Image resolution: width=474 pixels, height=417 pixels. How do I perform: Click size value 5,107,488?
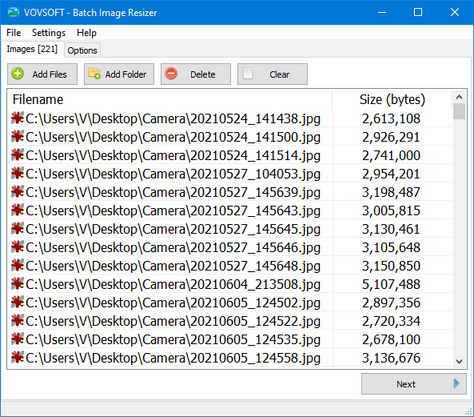tap(391, 284)
